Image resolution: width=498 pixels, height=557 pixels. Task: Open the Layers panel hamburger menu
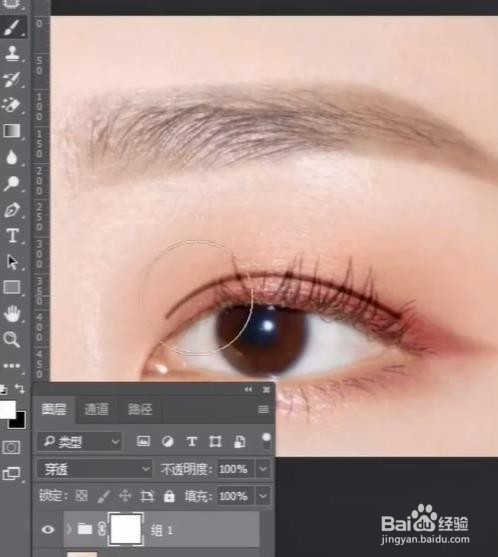263,410
